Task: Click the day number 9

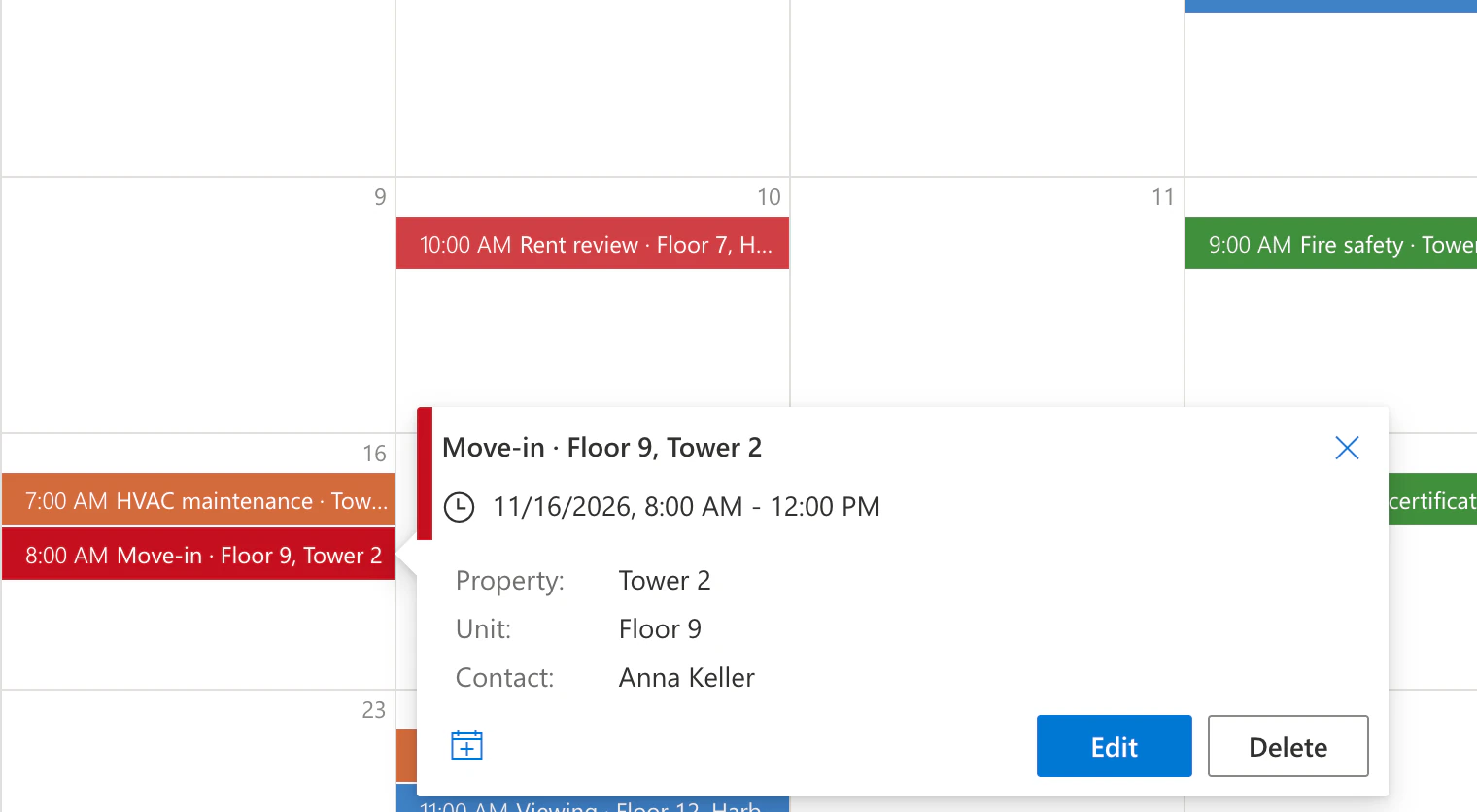Action: tap(380, 197)
